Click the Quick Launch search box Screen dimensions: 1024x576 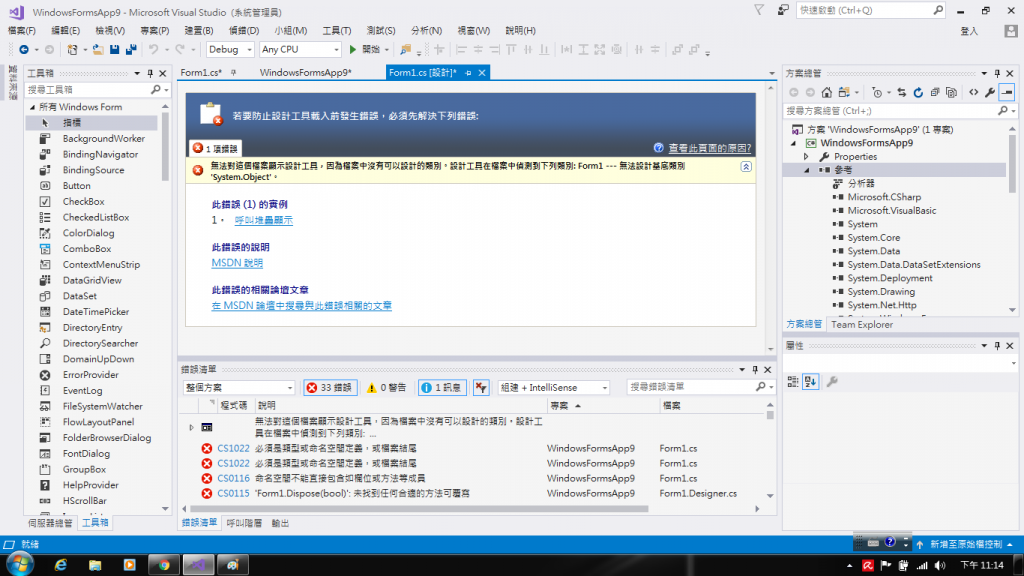871,10
